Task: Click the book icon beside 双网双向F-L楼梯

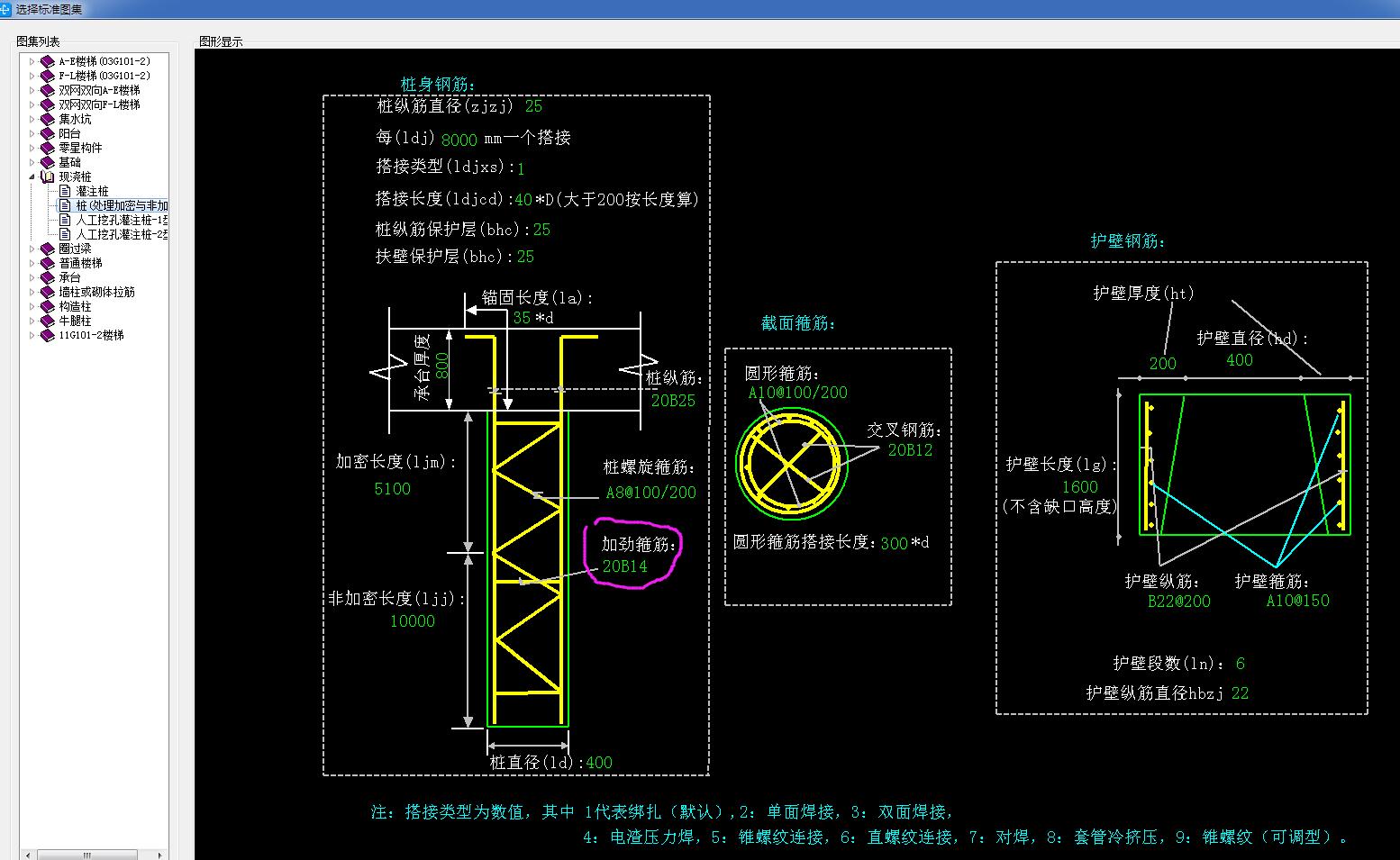Action: 48,104
